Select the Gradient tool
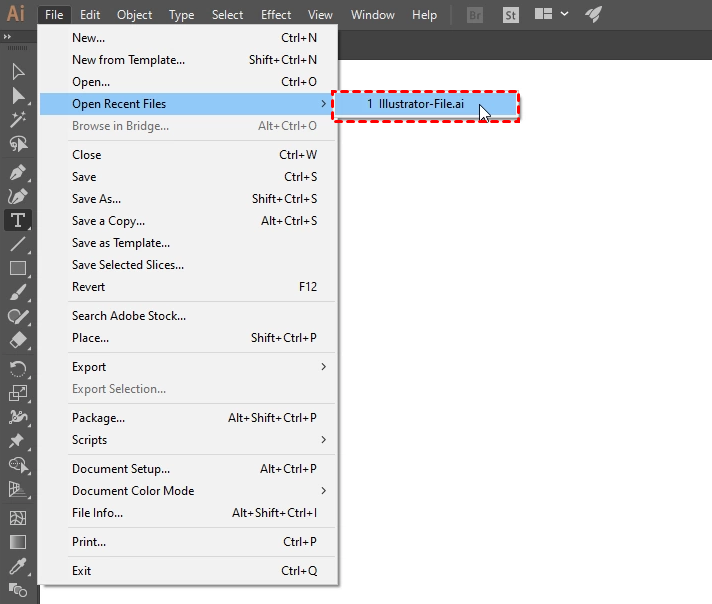The width and height of the screenshot is (712, 604). click(x=18, y=542)
